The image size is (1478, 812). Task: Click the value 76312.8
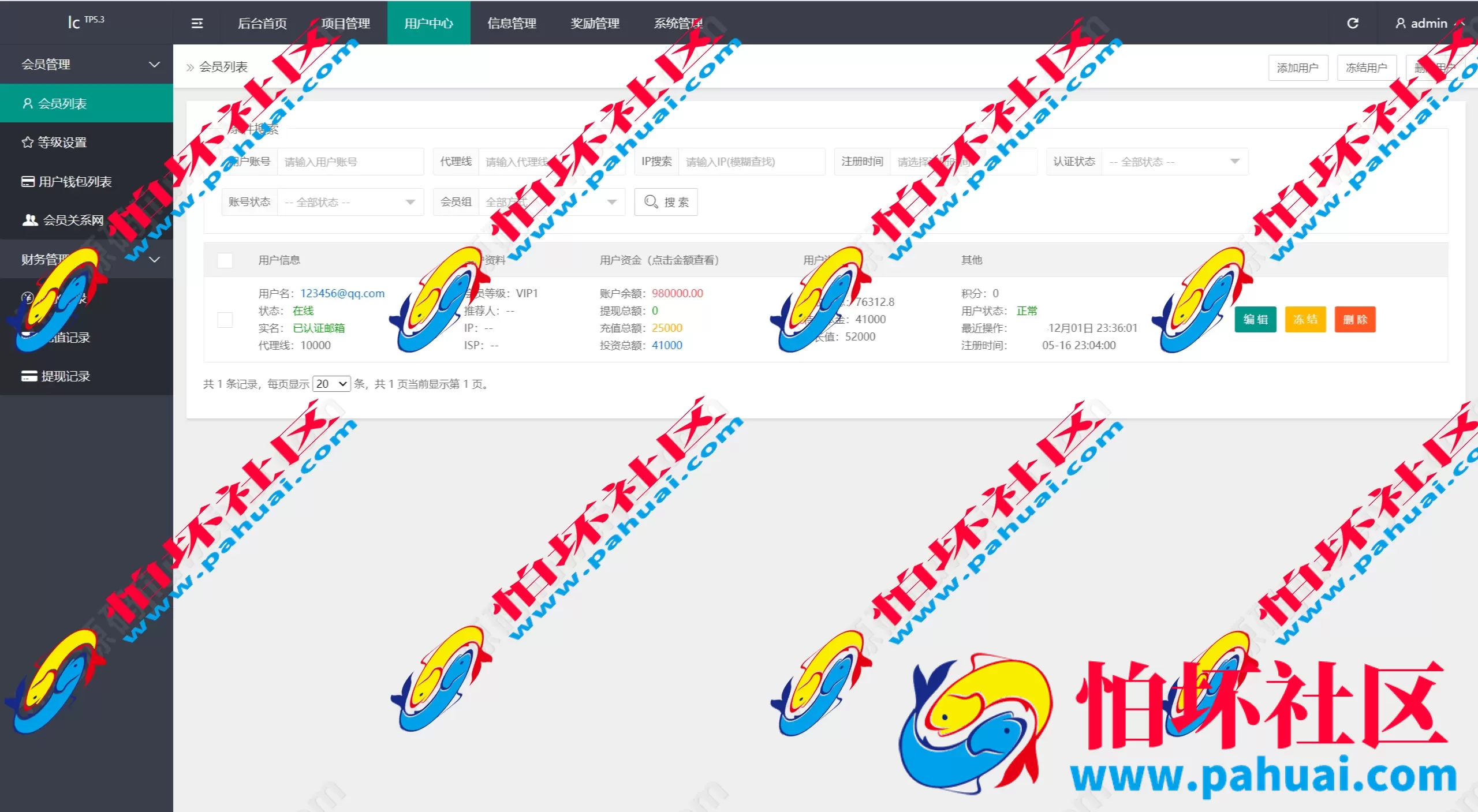875,302
